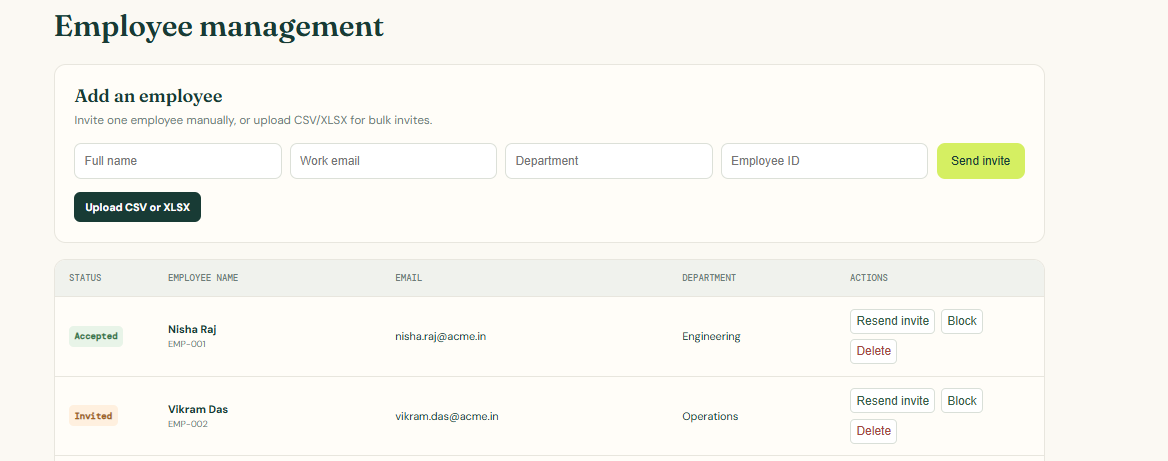Resend invite to Nisha Raj
The width and height of the screenshot is (1168, 461).
pyautogui.click(x=892, y=321)
